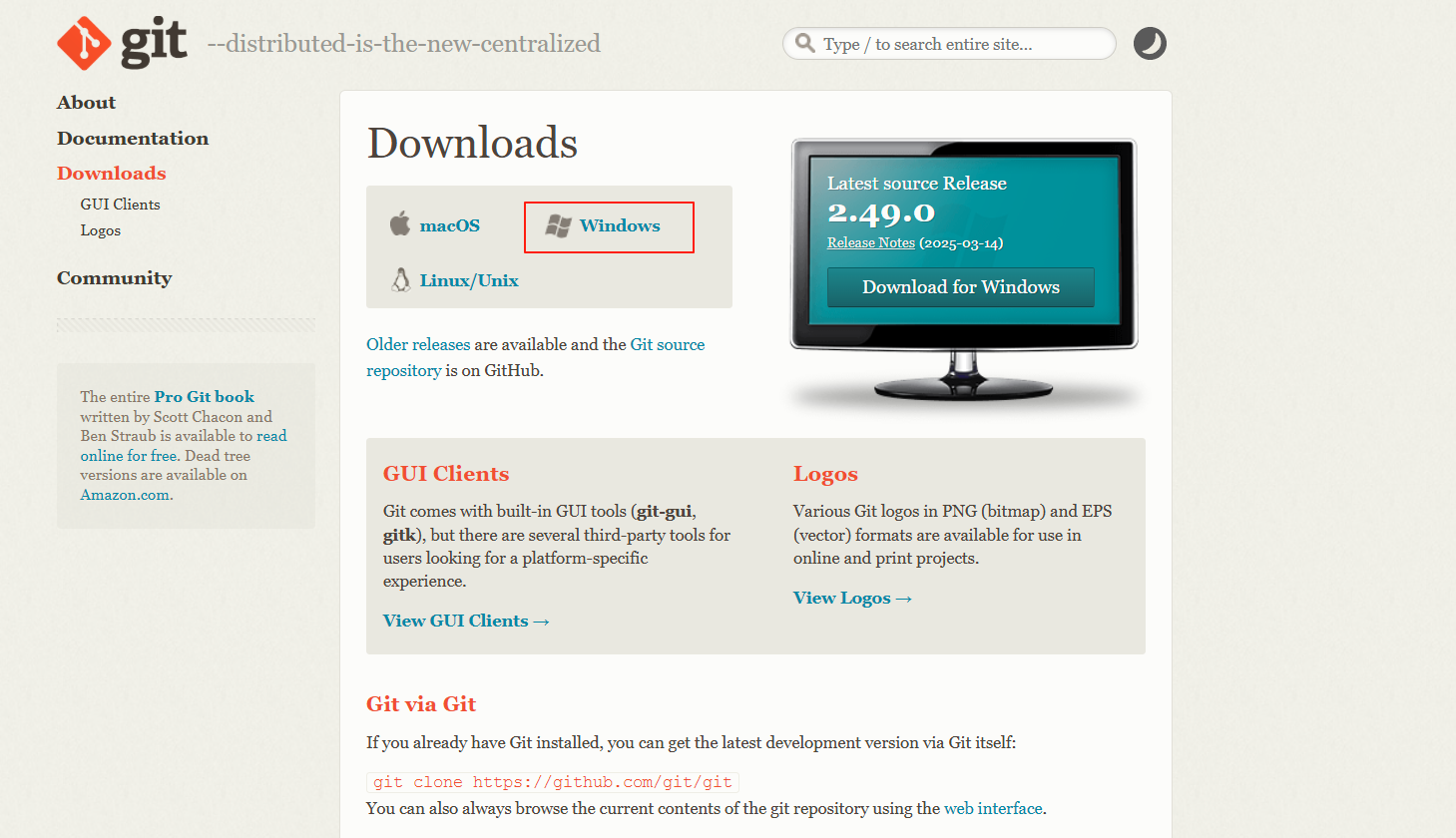
Task: Open the Git source repository link
Action: click(x=536, y=357)
